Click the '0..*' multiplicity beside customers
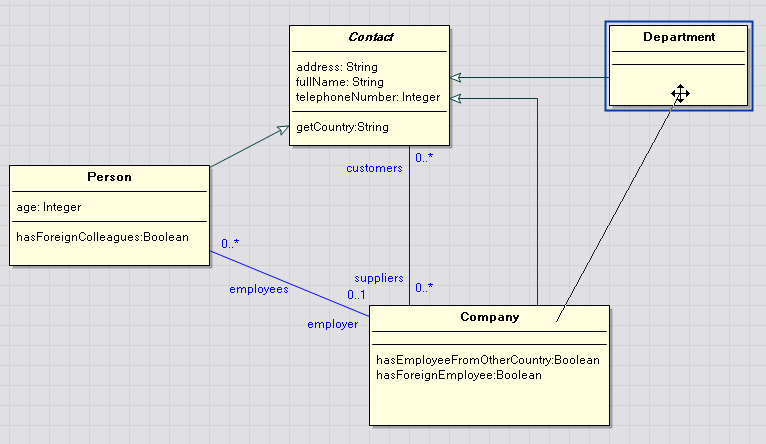The height and width of the screenshot is (444, 766). 424,158
